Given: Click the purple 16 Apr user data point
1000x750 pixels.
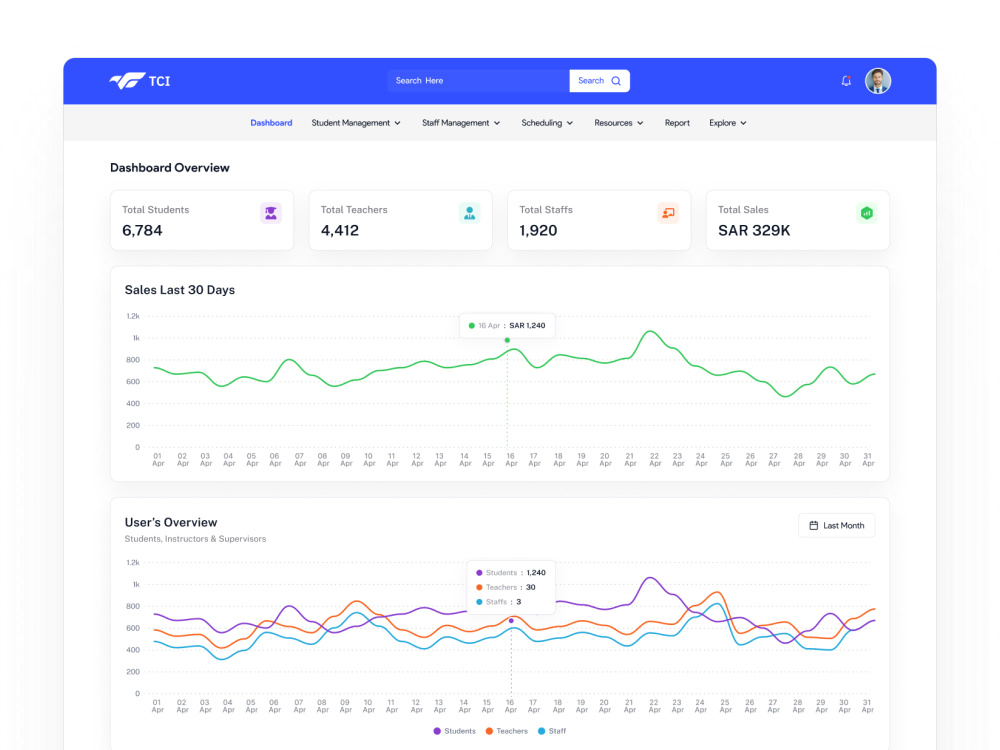Looking at the screenshot, I should [511, 621].
